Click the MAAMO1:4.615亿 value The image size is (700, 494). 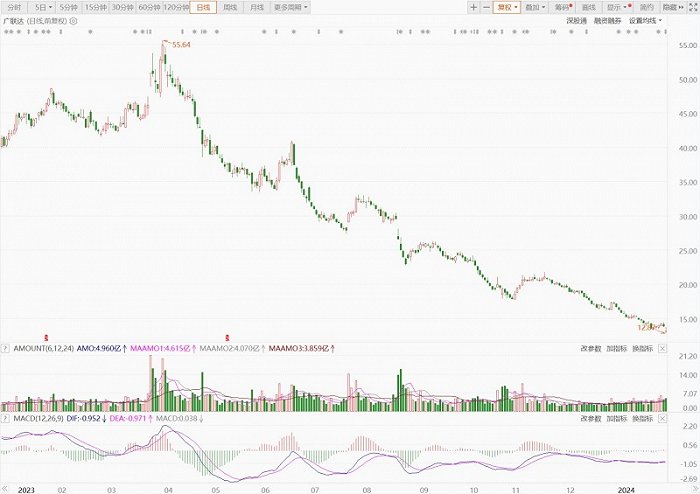[x=160, y=349]
